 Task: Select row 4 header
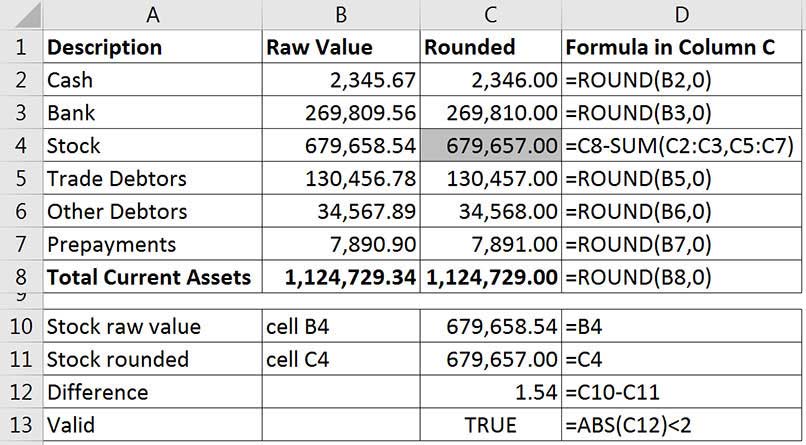[x=21, y=145]
